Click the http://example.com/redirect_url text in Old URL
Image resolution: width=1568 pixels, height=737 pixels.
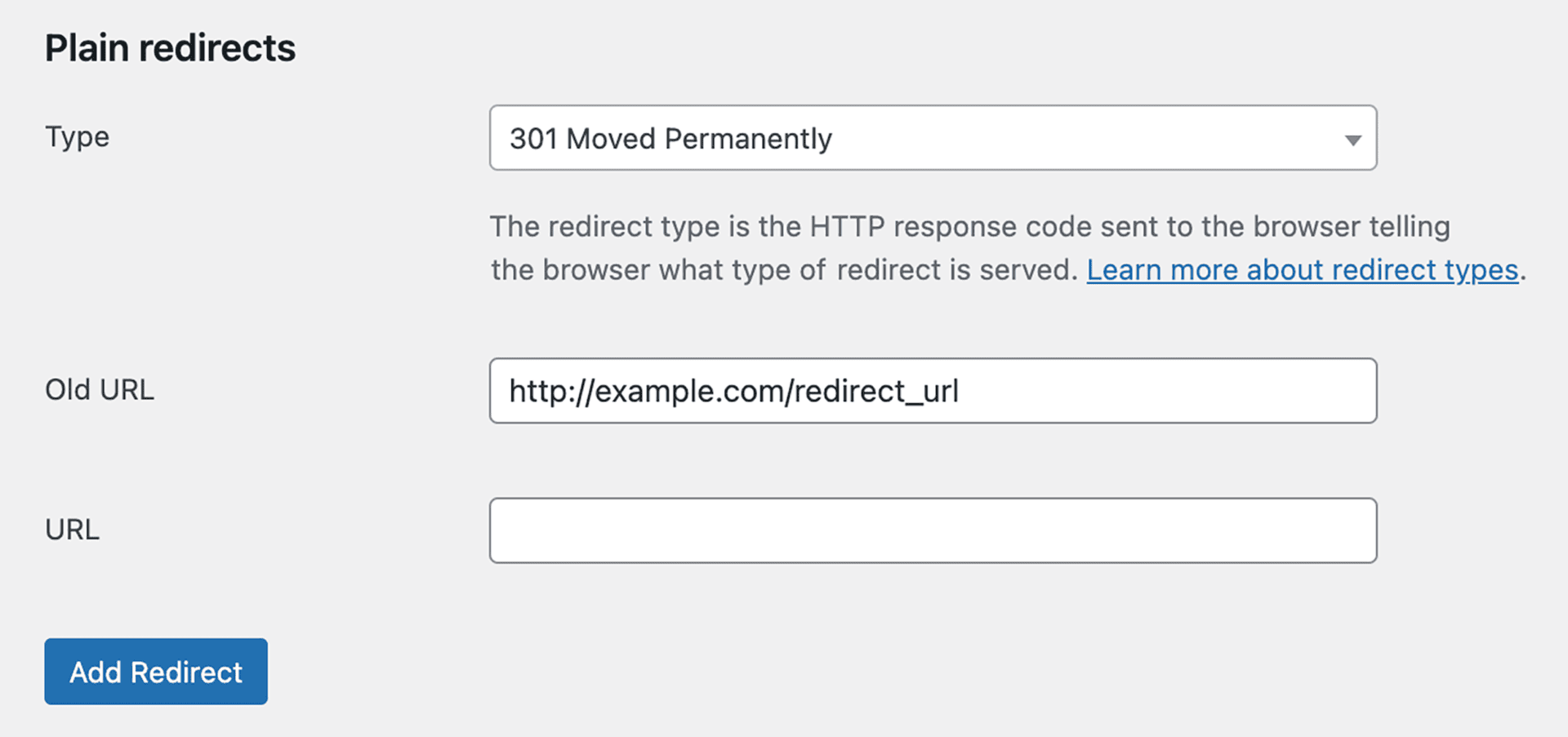[733, 392]
